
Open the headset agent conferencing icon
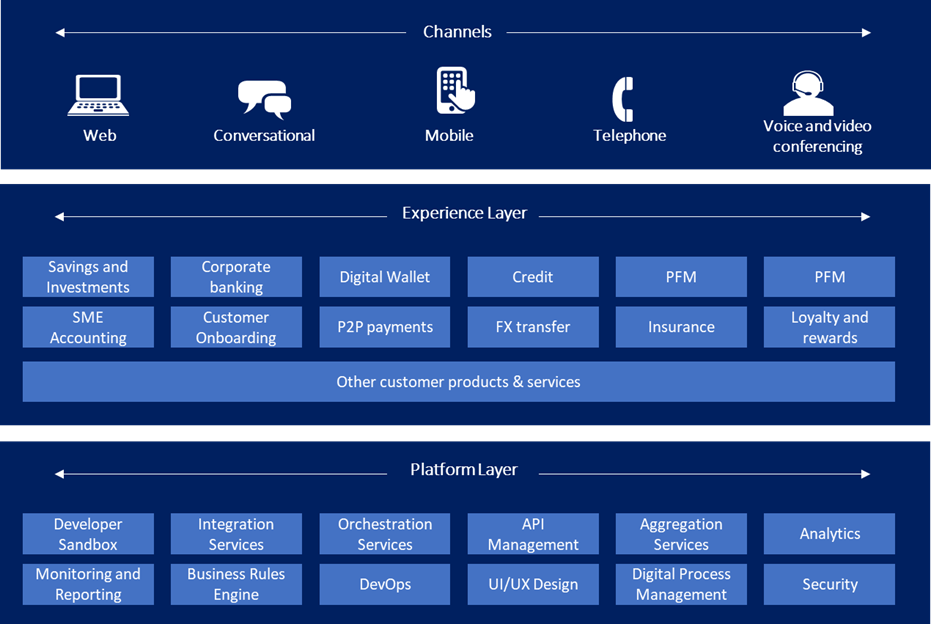(x=808, y=93)
